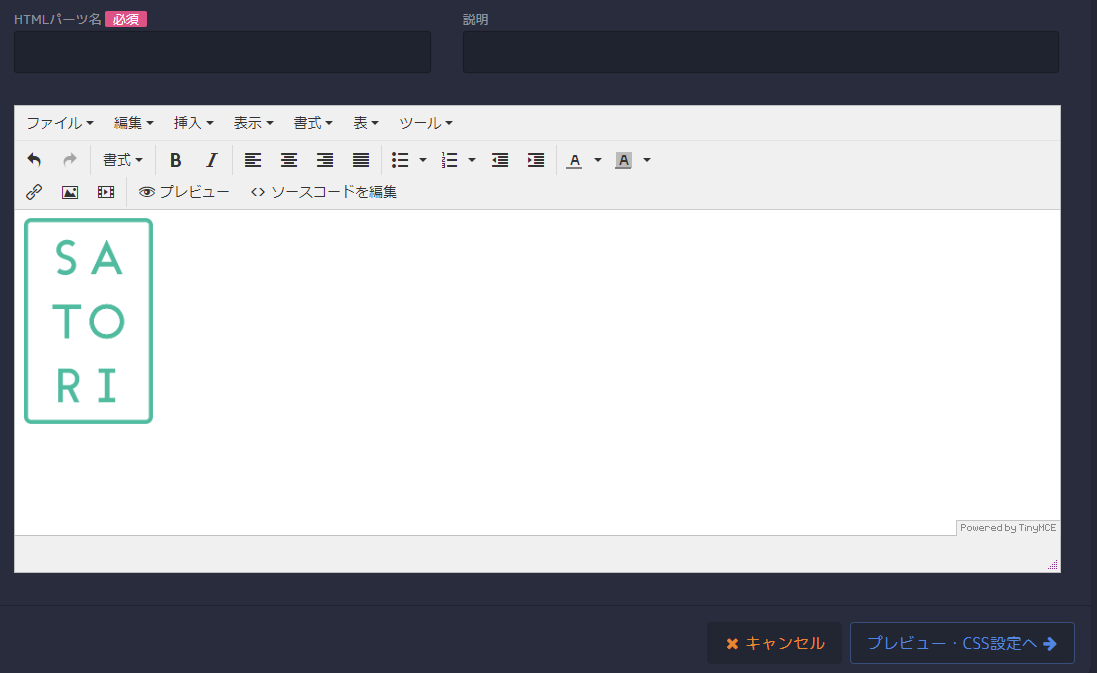The image size is (1097, 673).
Task: Open the editor preview (プレビュー)
Action: [x=184, y=192]
